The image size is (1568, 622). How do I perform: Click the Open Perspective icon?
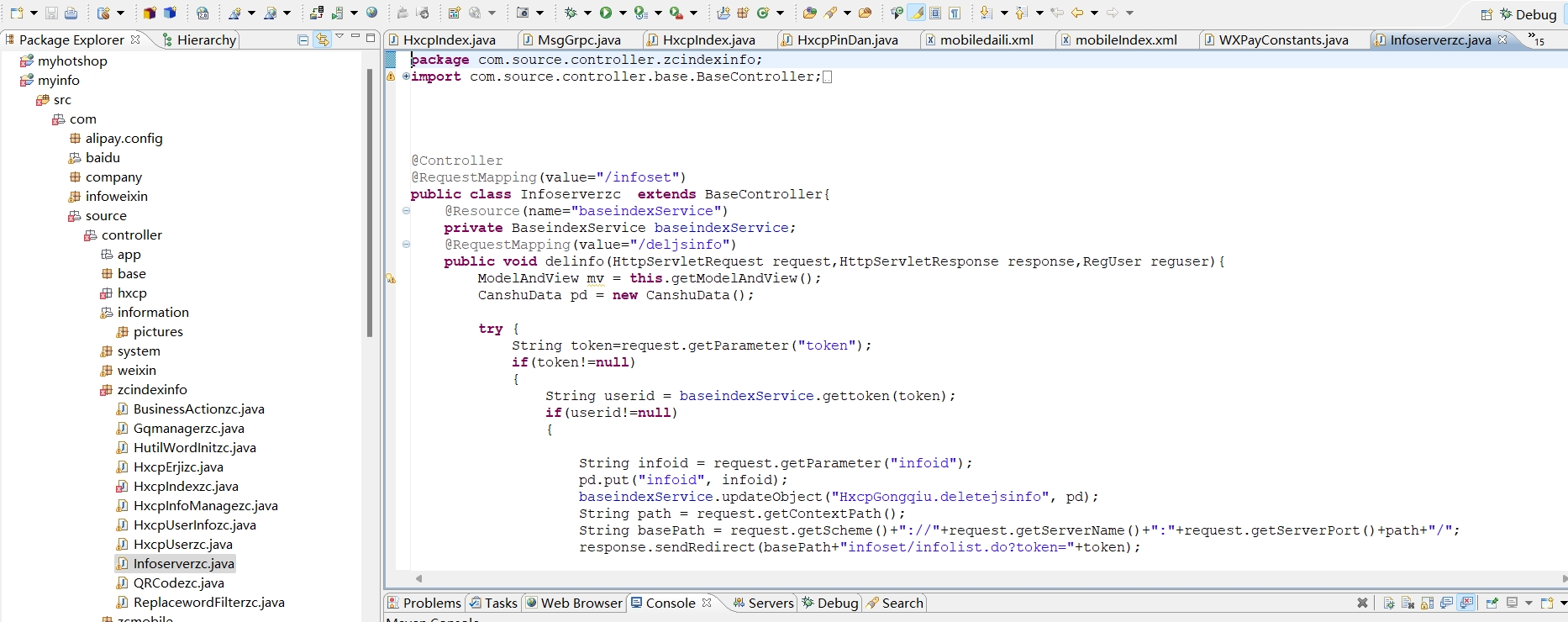1486,14
